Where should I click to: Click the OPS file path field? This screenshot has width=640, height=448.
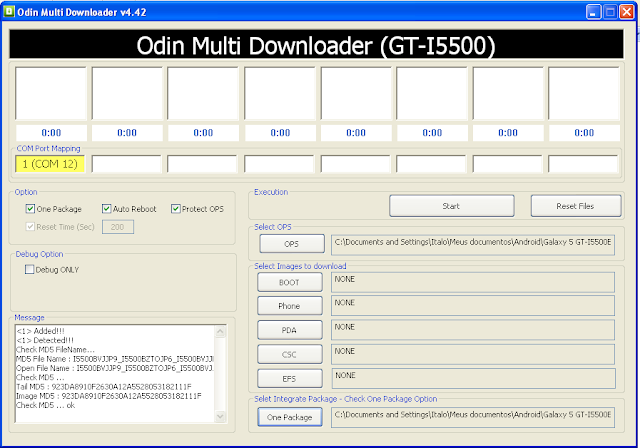point(473,245)
